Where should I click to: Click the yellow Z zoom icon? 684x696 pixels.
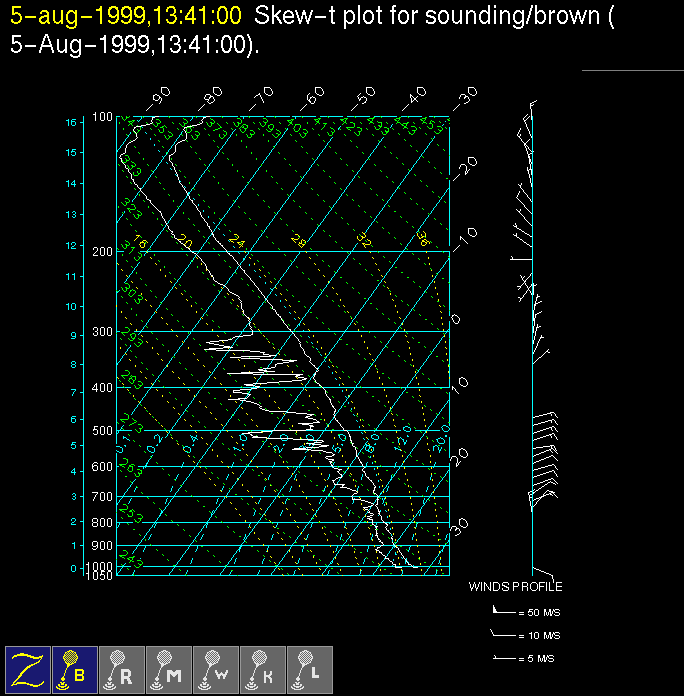(28, 669)
